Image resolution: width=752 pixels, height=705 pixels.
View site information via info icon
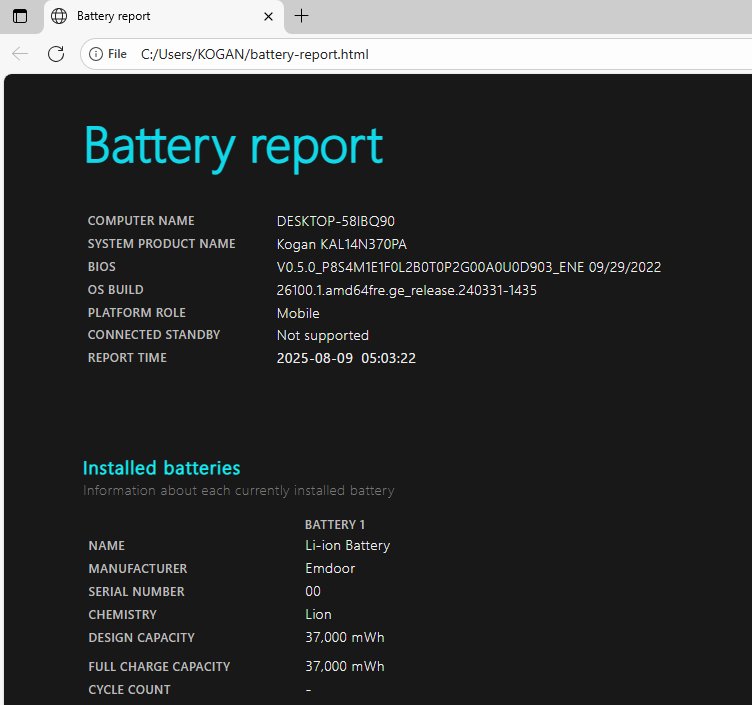coord(96,54)
